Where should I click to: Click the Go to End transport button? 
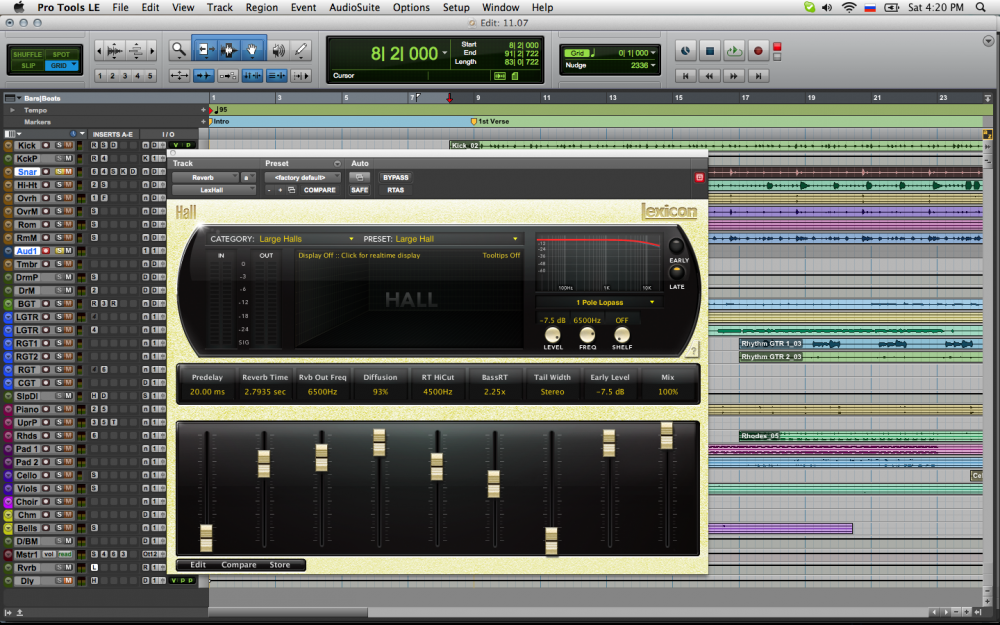click(x=758, y=76)
